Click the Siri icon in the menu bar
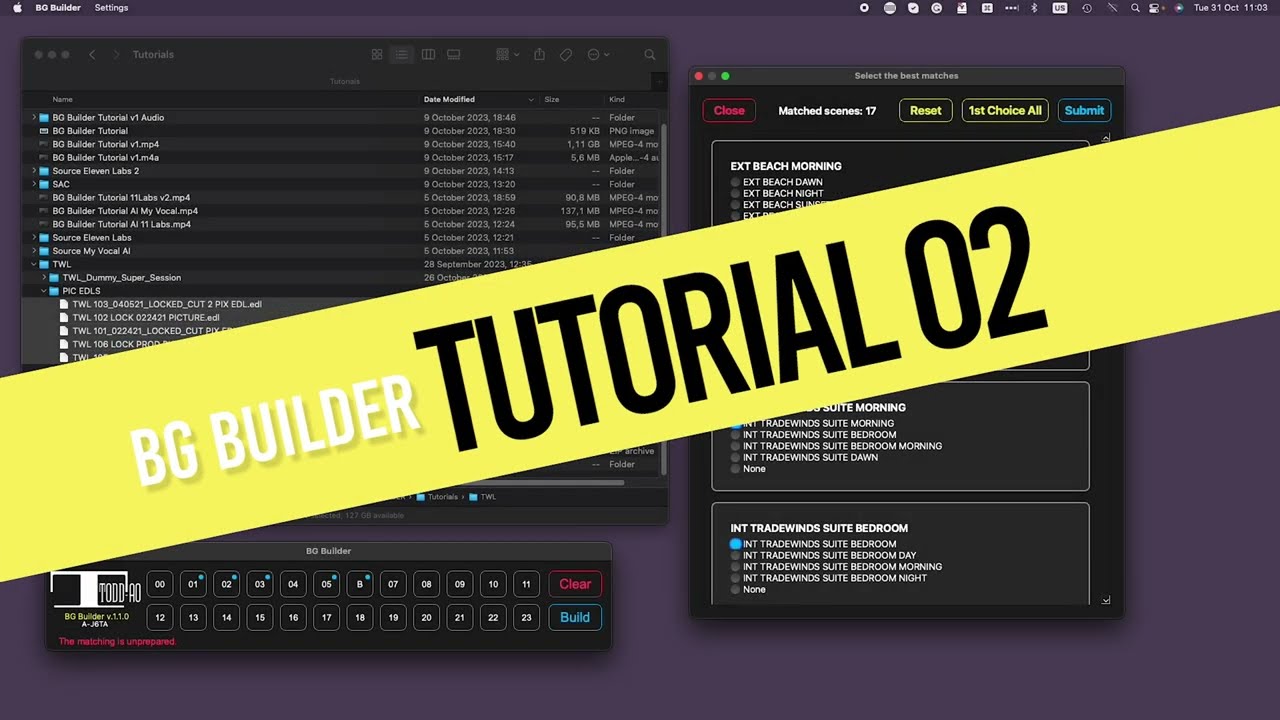Image resolution: width=1280 pixels, height=720 pixels. (1179, 8)
